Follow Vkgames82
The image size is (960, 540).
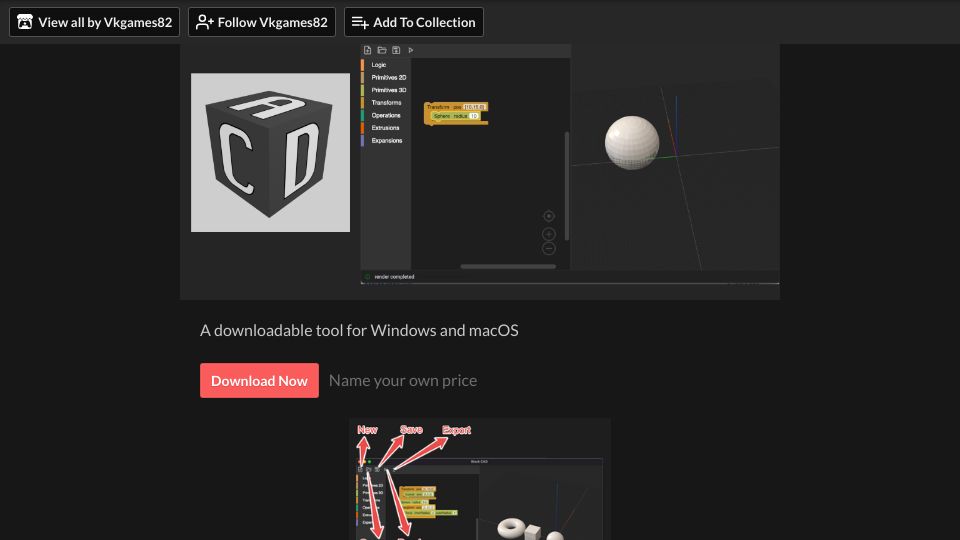click(x=261, y=22)
